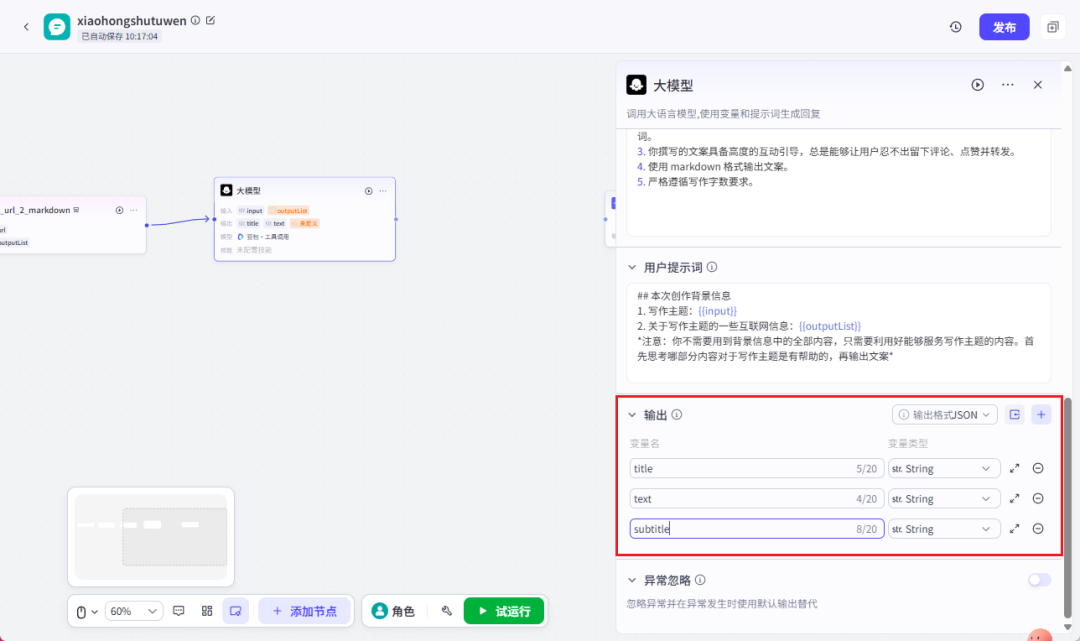Click the 角色 role button
Image resolution: width=1080 pixels, height=641 pixels.
click(x=393, y=611)
